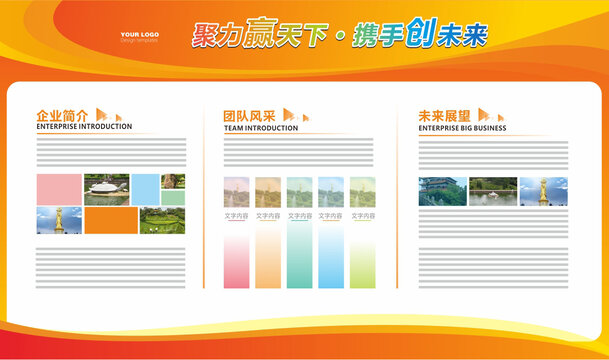
Task: Select the 团队风采 section heading
Action: (x=249, y=116)
